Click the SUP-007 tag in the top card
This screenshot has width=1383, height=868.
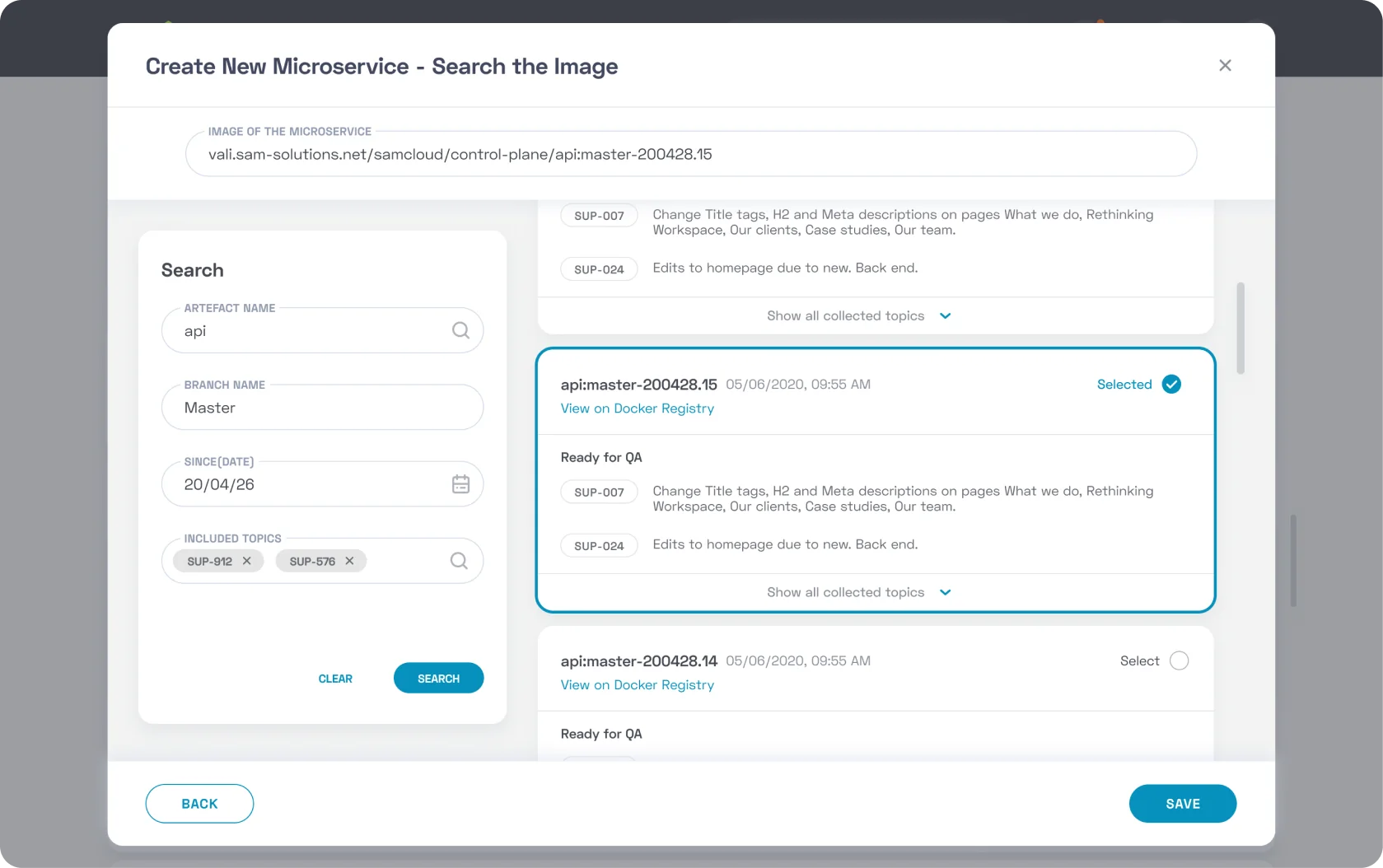tap(599, 215)
